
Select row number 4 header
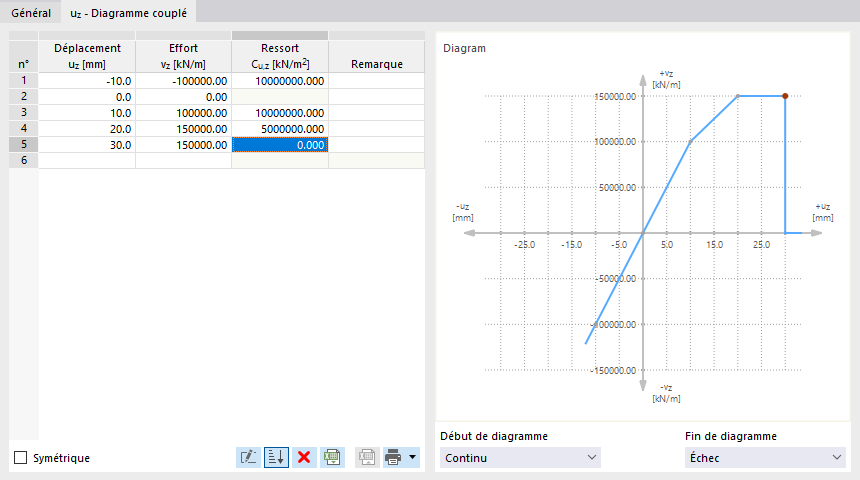(24, 128)
